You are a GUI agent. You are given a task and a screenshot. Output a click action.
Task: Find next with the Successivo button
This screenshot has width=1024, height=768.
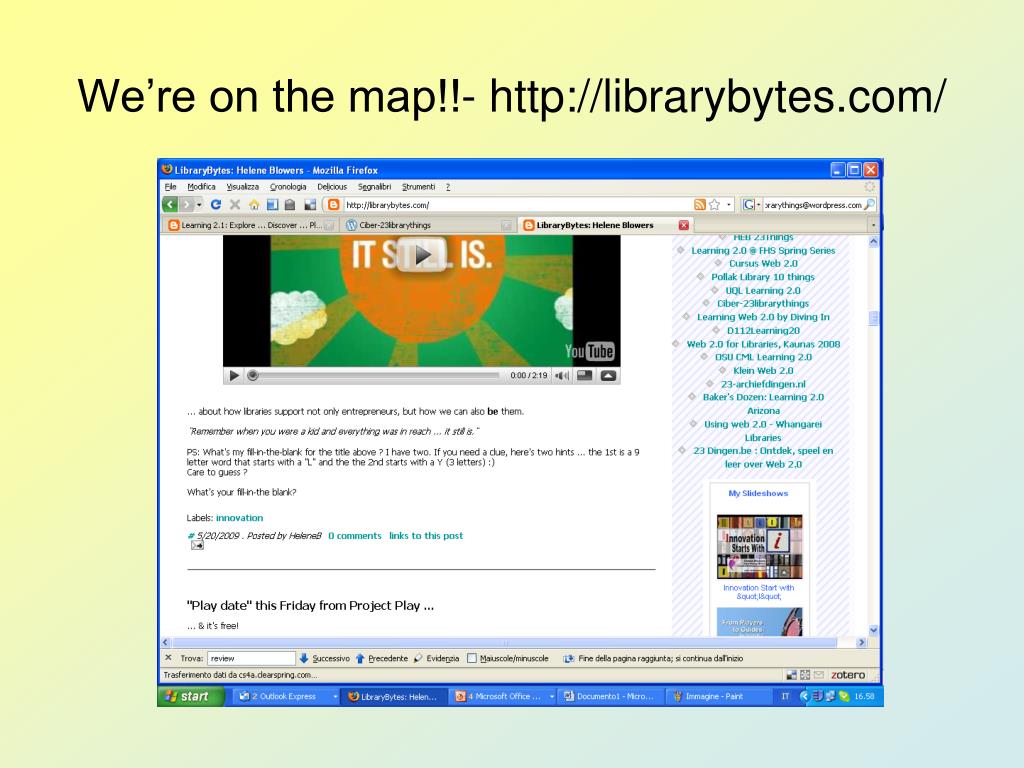[x=325, y=658]
